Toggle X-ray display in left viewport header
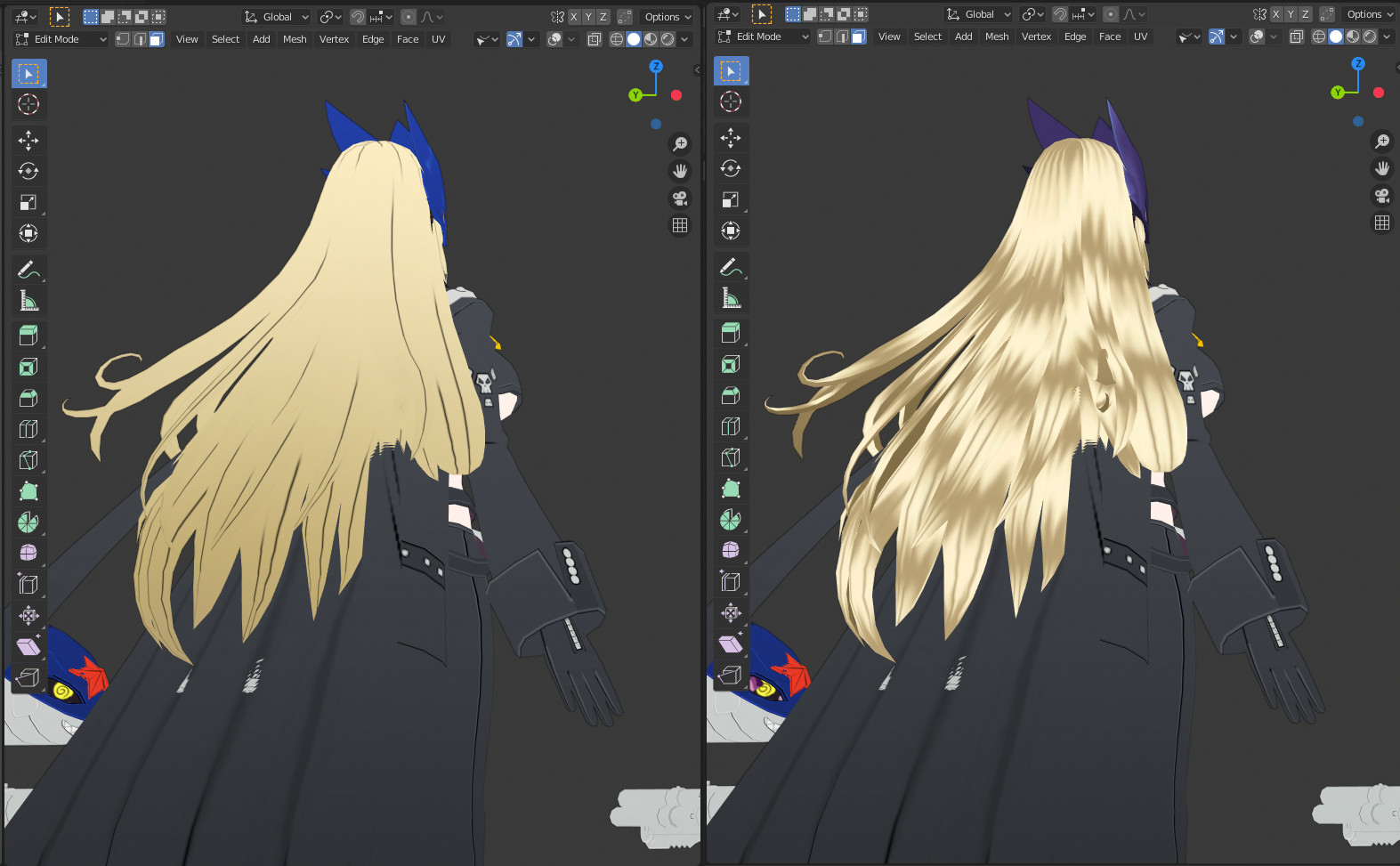This screenshot has width=1400, height=866. coord(595,39)
